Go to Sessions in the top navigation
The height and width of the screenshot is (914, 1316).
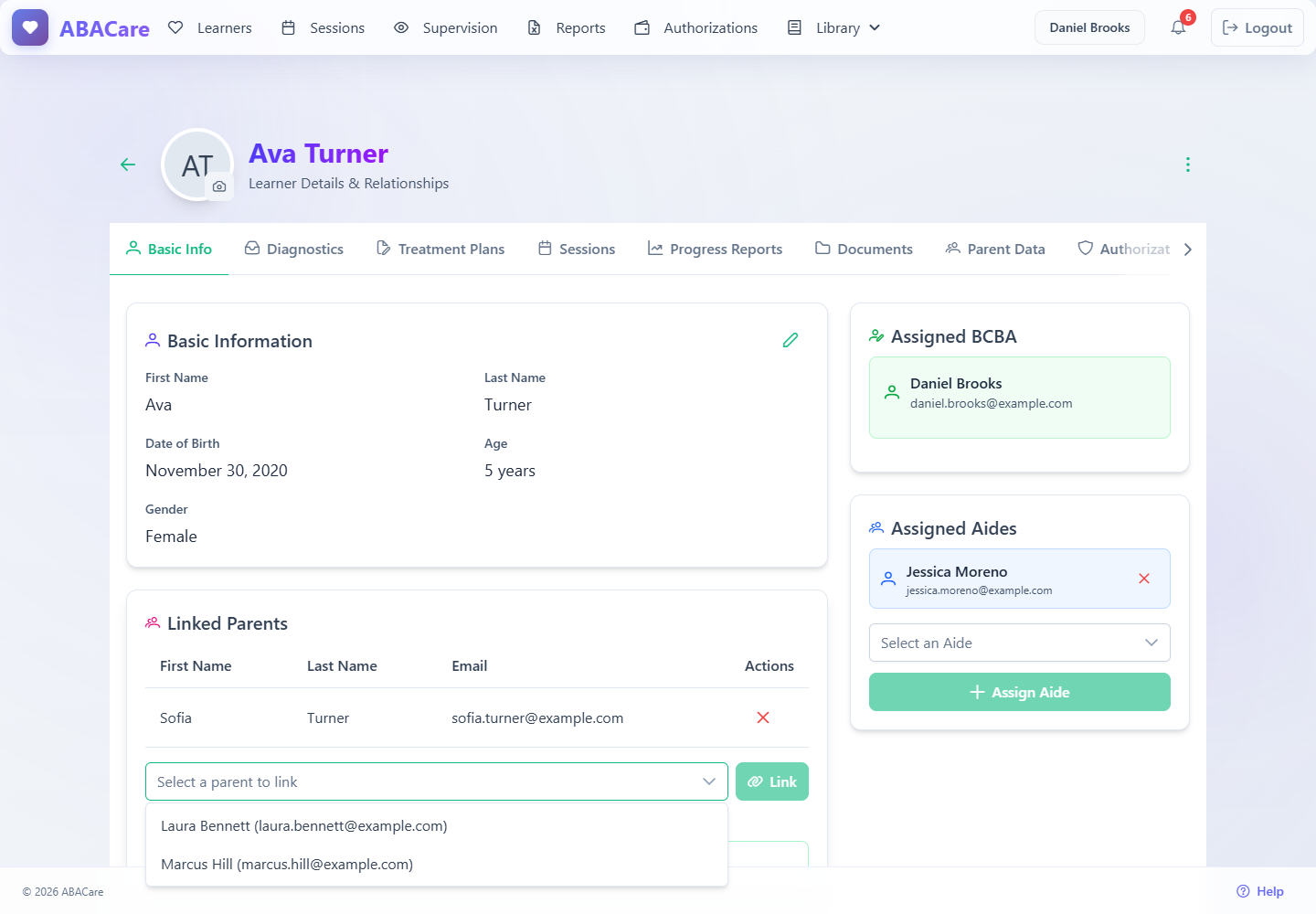coord(324,27)
